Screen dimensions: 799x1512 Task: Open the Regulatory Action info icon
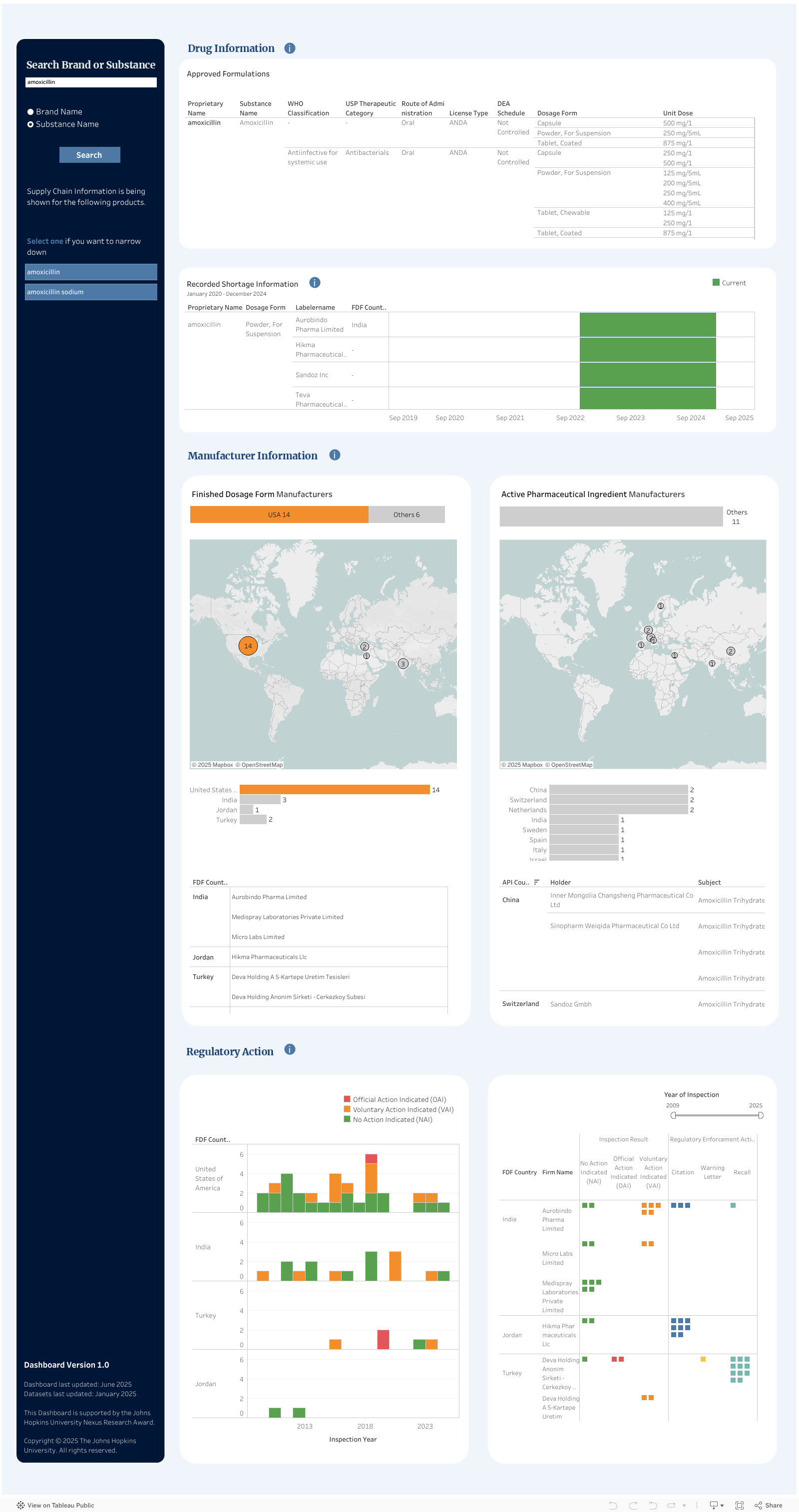(290, 1049)
